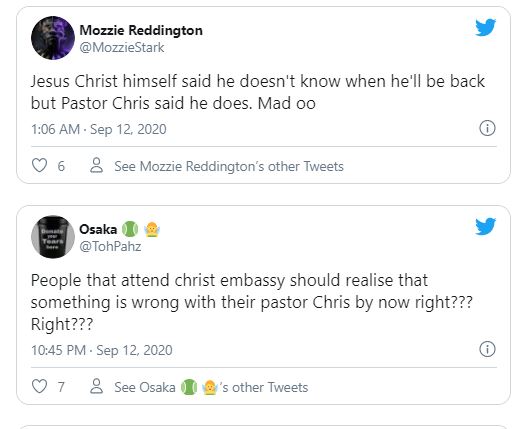Open the info icon on Osaka's tweet
The height and width of the screenshot is (429, 519).
click(x=487, y=349)
